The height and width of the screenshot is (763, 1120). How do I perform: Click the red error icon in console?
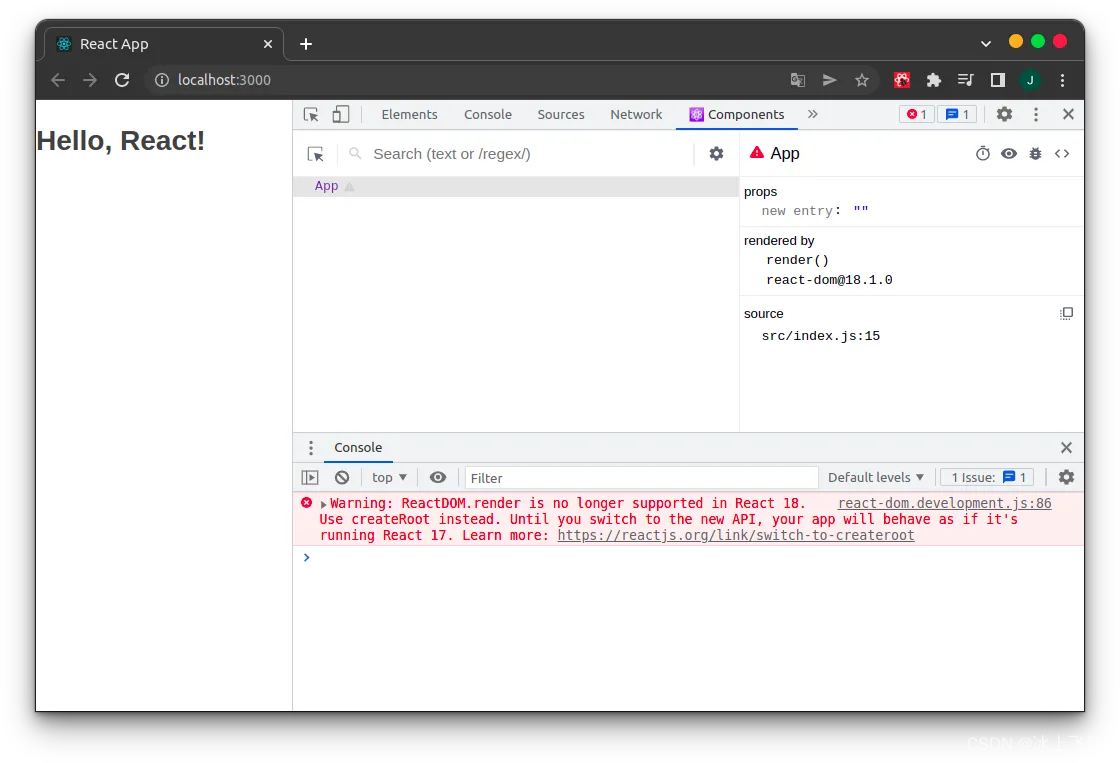[x=306, y=503]
